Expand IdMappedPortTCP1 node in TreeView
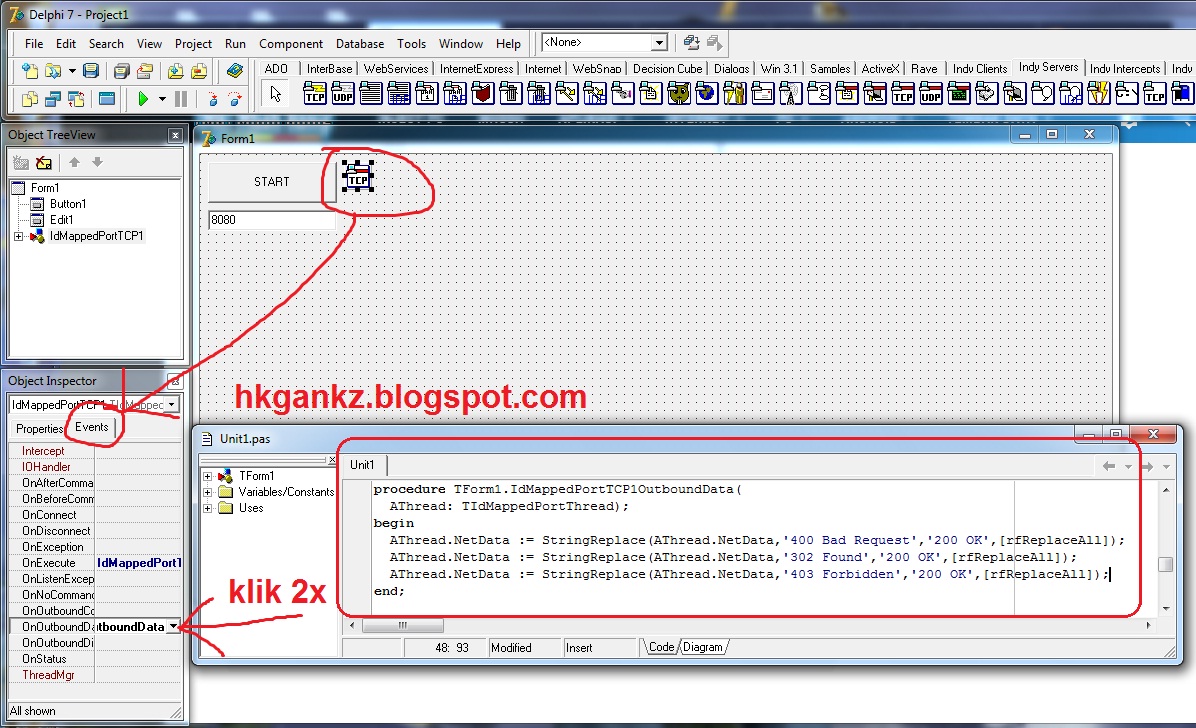Viewport: 1196px width, 728px height. click(x=18, y=237)
